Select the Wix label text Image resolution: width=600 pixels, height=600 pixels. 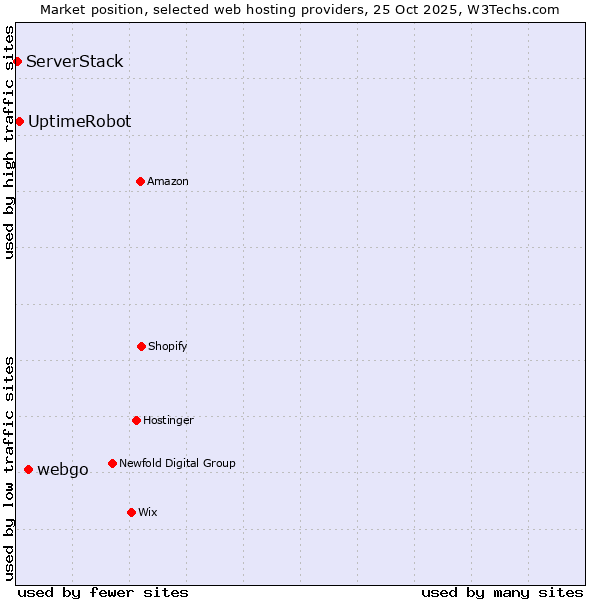pos(148,512)
